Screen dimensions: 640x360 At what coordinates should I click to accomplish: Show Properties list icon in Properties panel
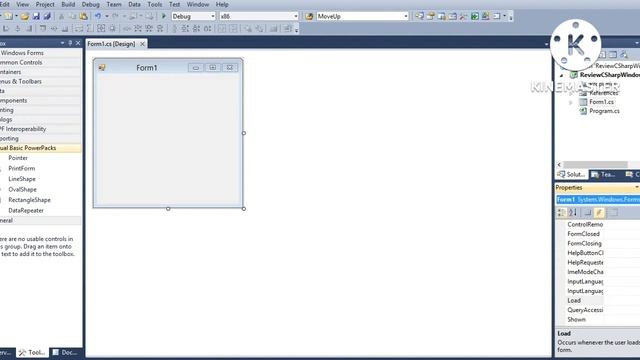(x=588, y=212)
